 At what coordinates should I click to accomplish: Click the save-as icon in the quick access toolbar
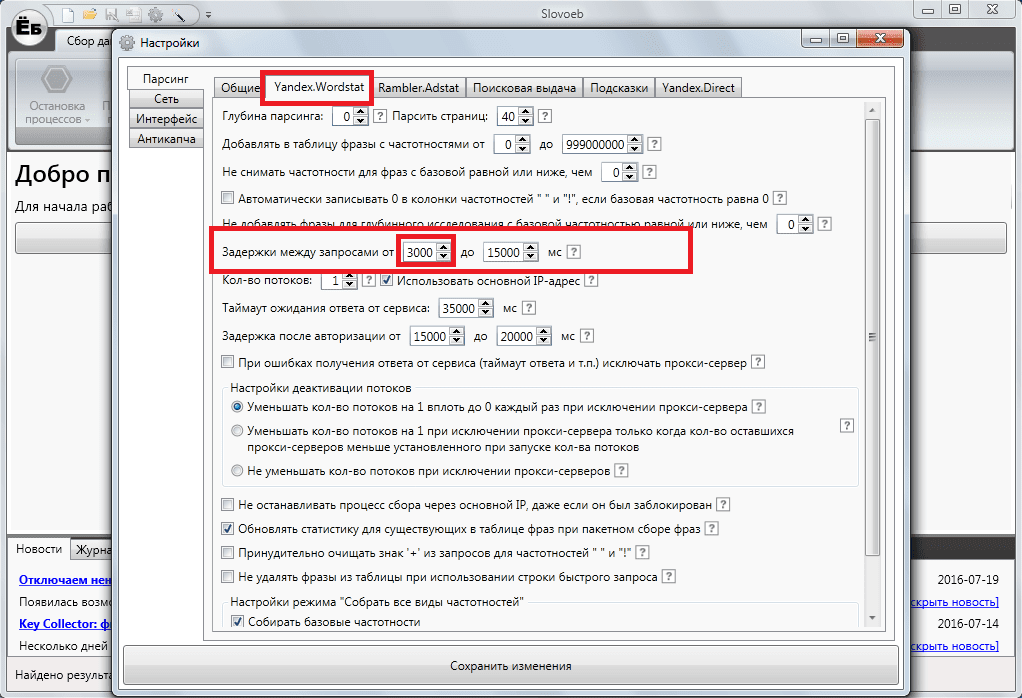(x=133, y=14)
